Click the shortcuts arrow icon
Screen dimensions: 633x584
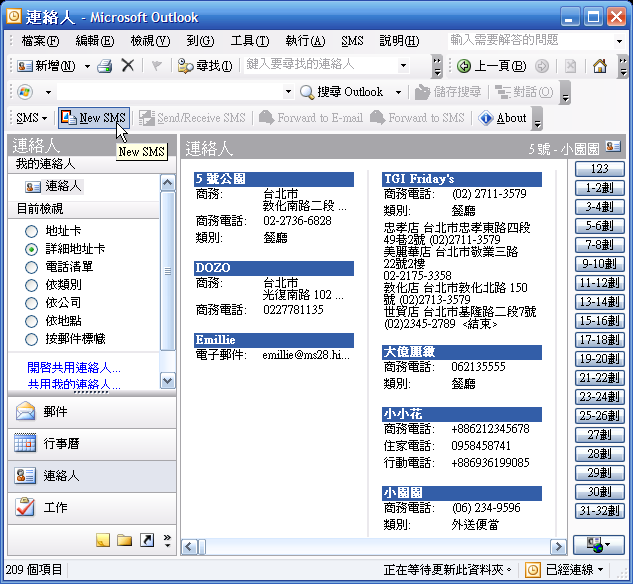pos(147,540)
